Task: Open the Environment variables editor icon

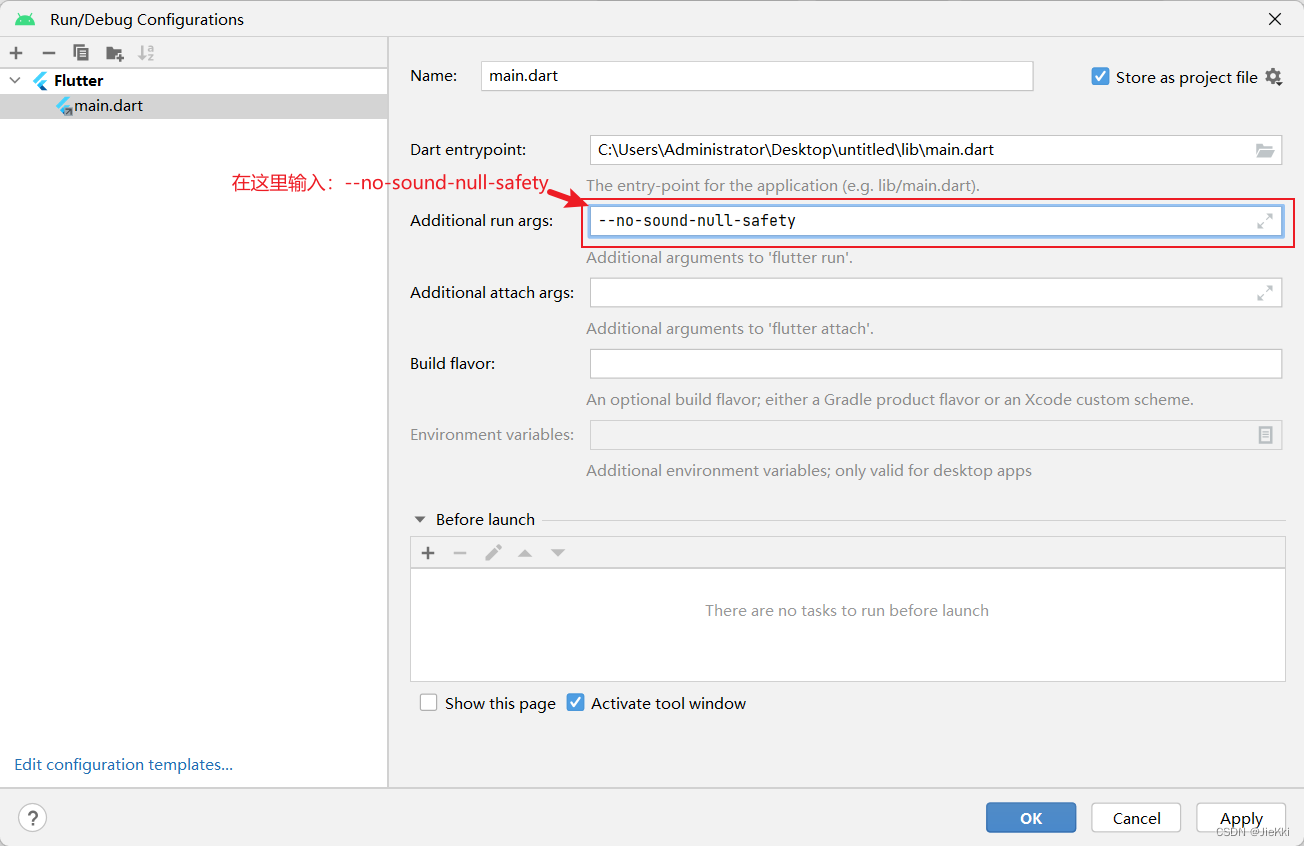Action: click(1265, 435)
